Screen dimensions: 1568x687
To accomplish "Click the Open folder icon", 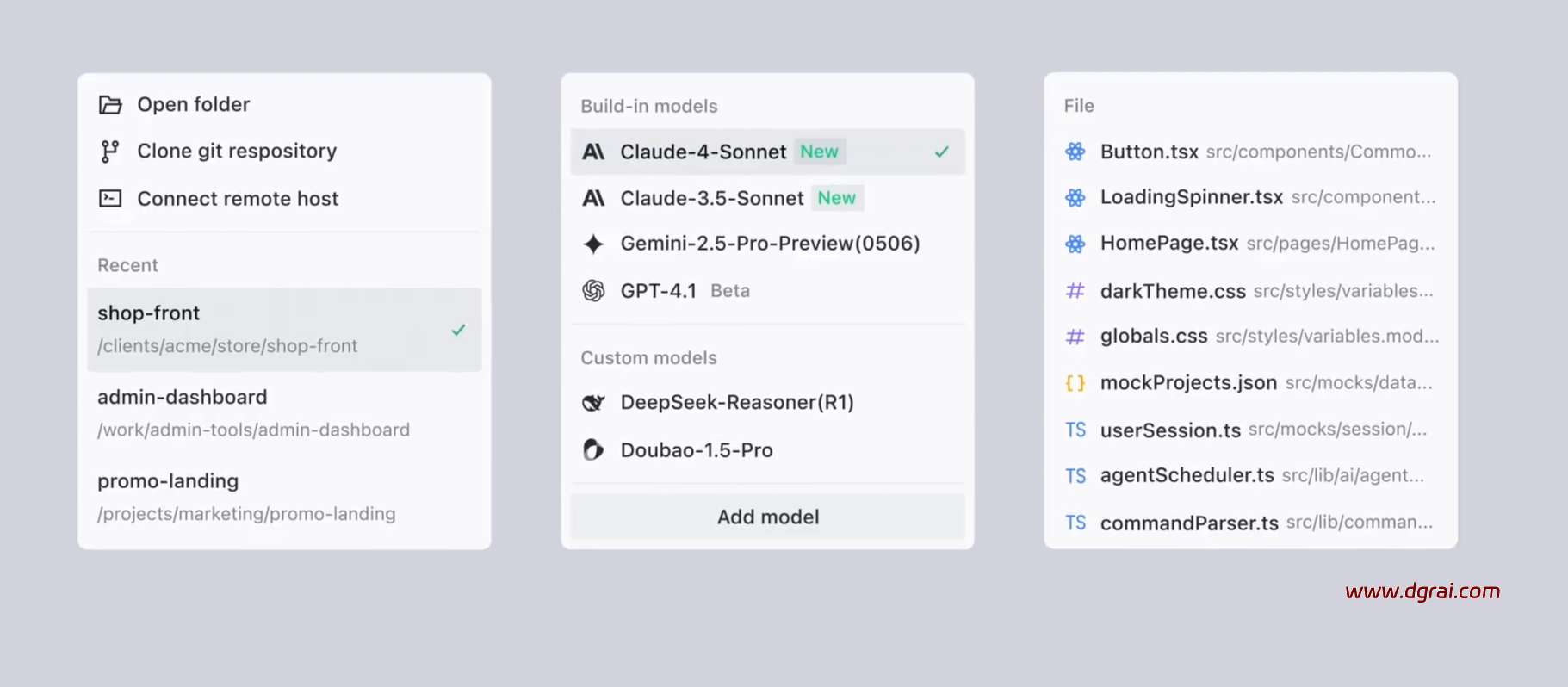I will (x=110, y=105).
